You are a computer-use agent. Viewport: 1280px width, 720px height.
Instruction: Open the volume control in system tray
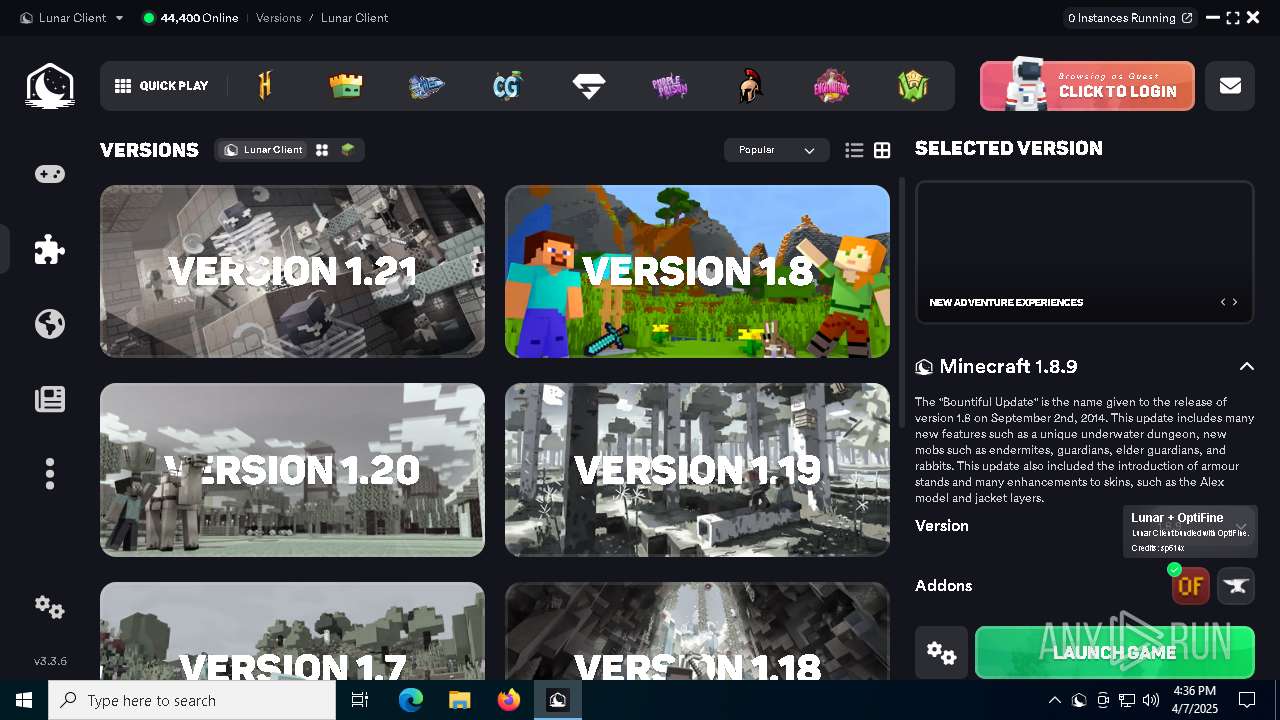click(1151, 700)
